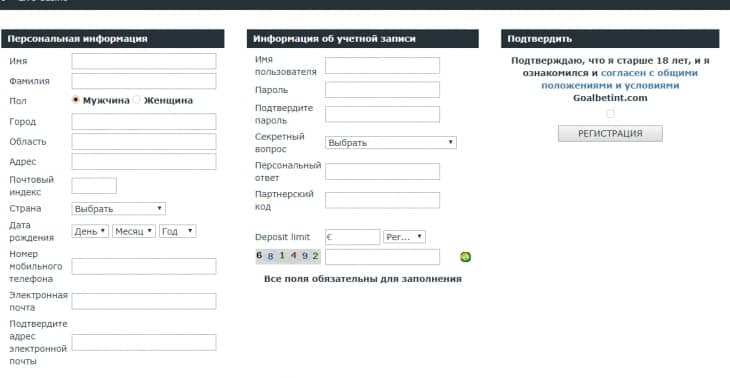Focus the captcha code input field
Image resolution: width=730 pixels, height=378 pixels.
[382, 256]
